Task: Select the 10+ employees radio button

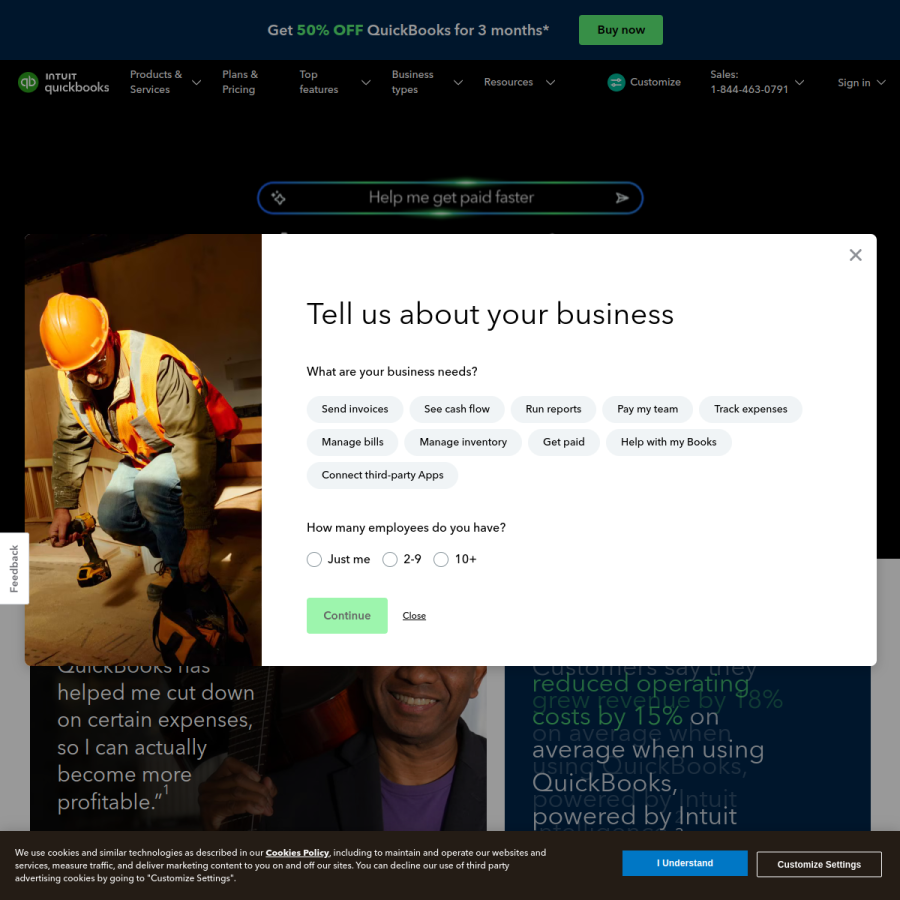Action: pos(441,559)
